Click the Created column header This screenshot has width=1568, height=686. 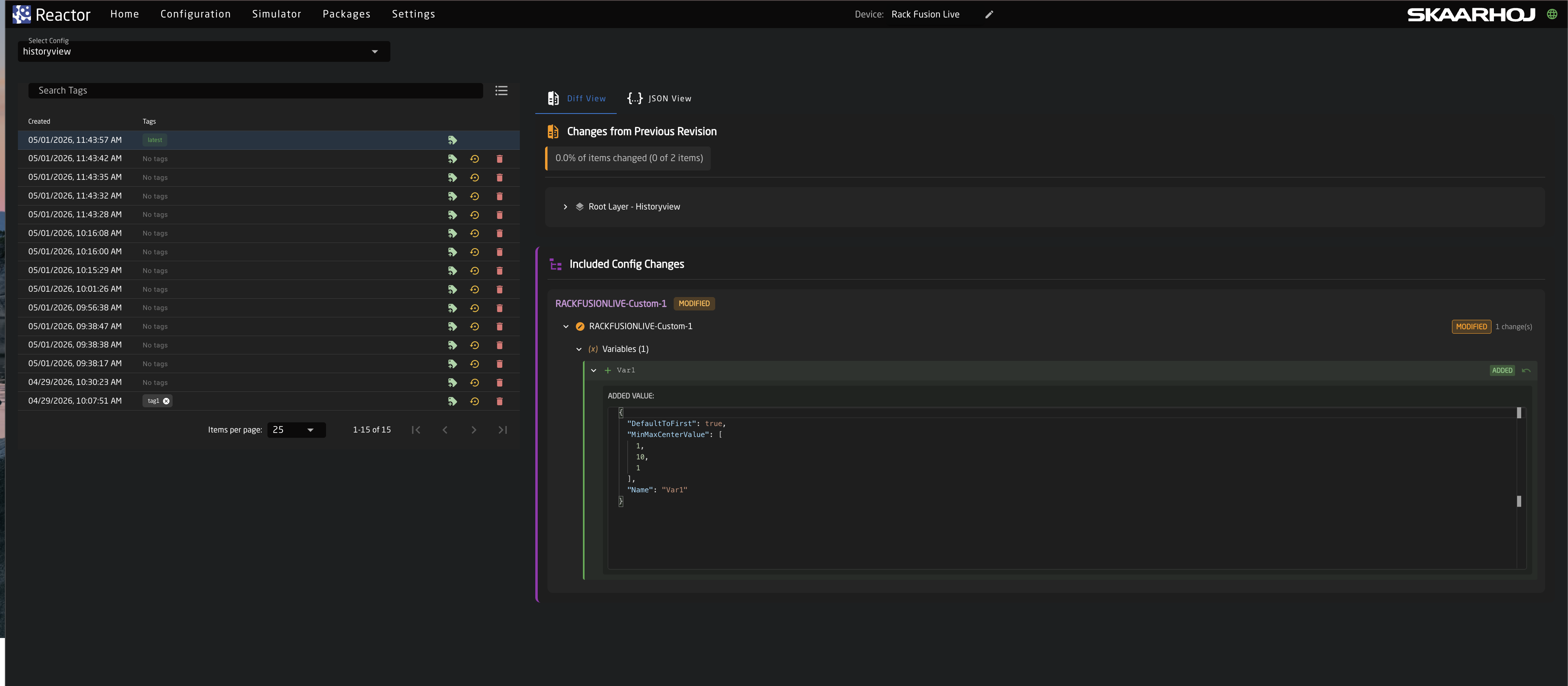tap(39, 122)
